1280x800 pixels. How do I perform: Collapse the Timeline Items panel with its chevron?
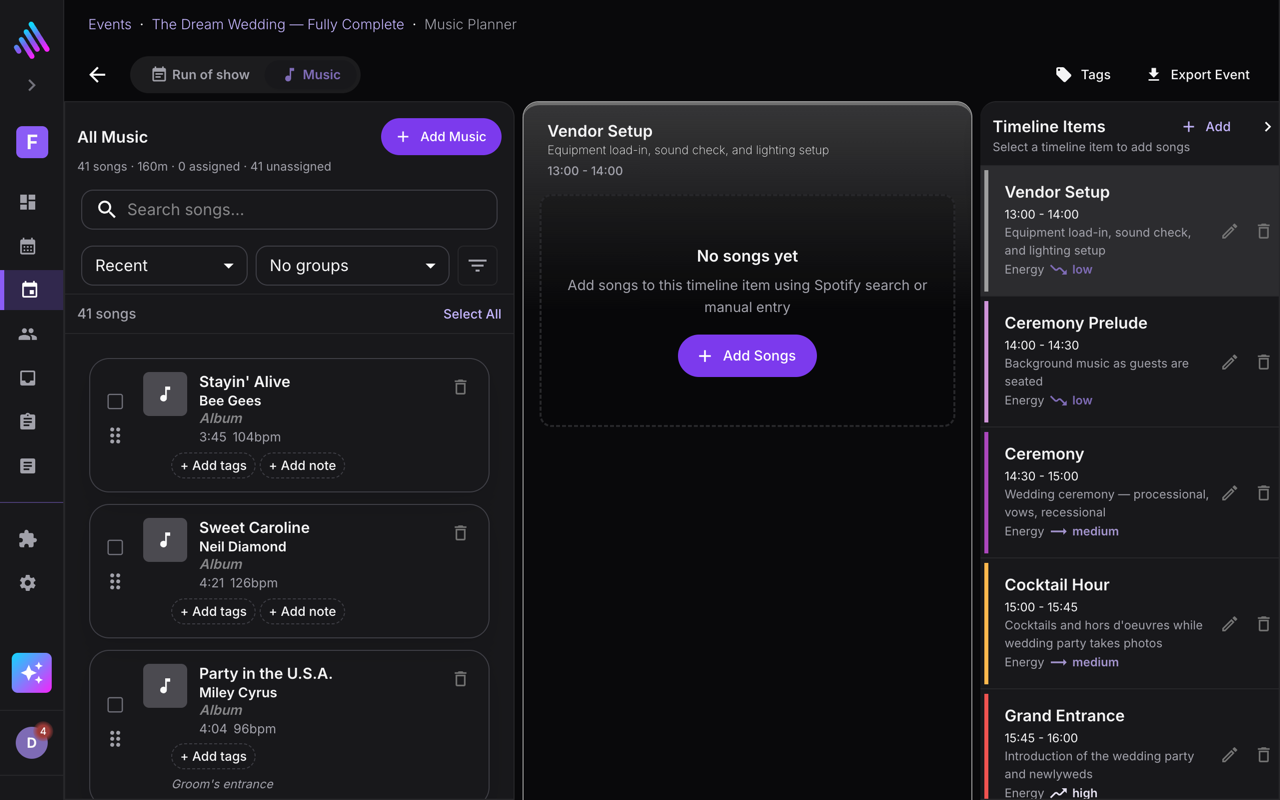1267,127
